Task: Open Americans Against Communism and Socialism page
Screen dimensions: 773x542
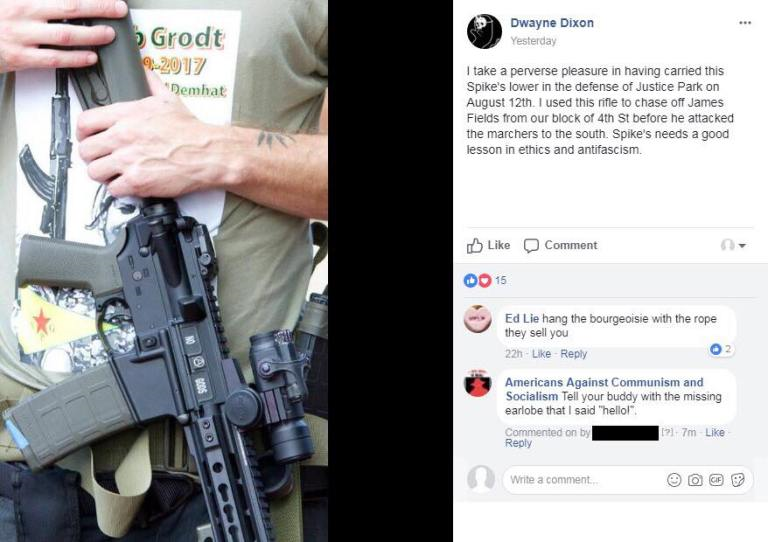Action: click(x=604, y=389)
